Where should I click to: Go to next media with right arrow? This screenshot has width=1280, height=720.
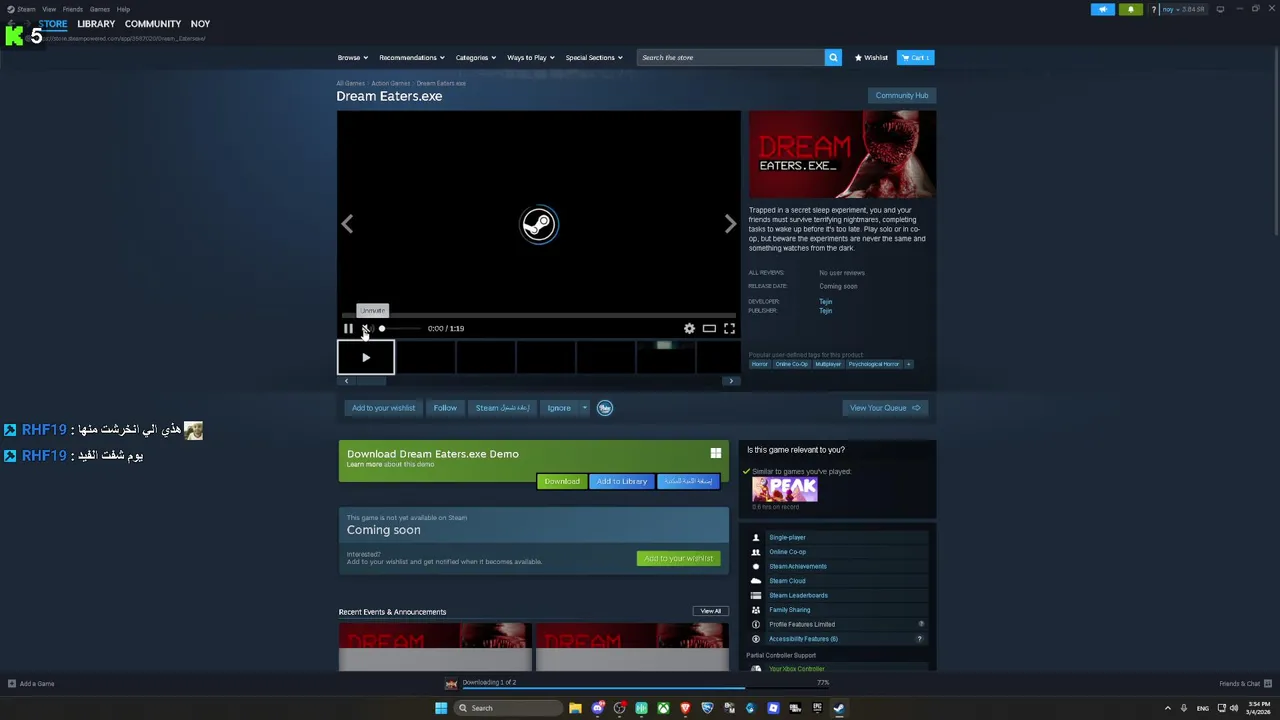point(730,224)
